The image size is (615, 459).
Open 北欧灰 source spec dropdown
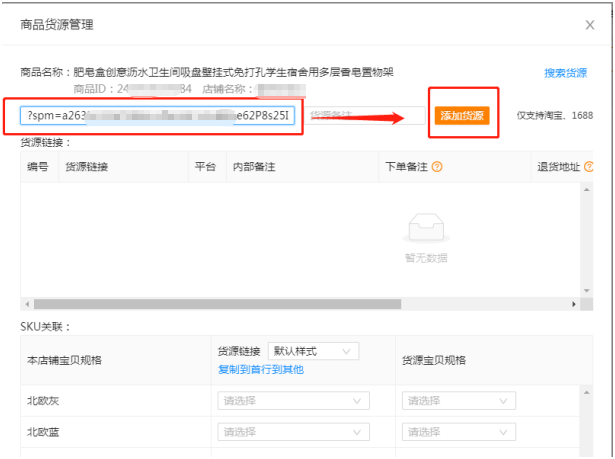[459, 401]
